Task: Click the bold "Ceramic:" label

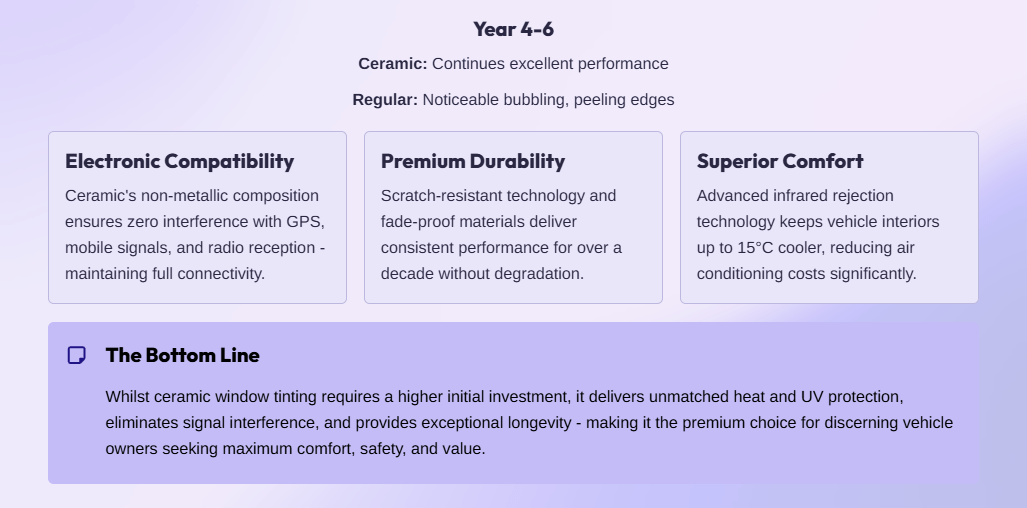Action: [393, 64]
